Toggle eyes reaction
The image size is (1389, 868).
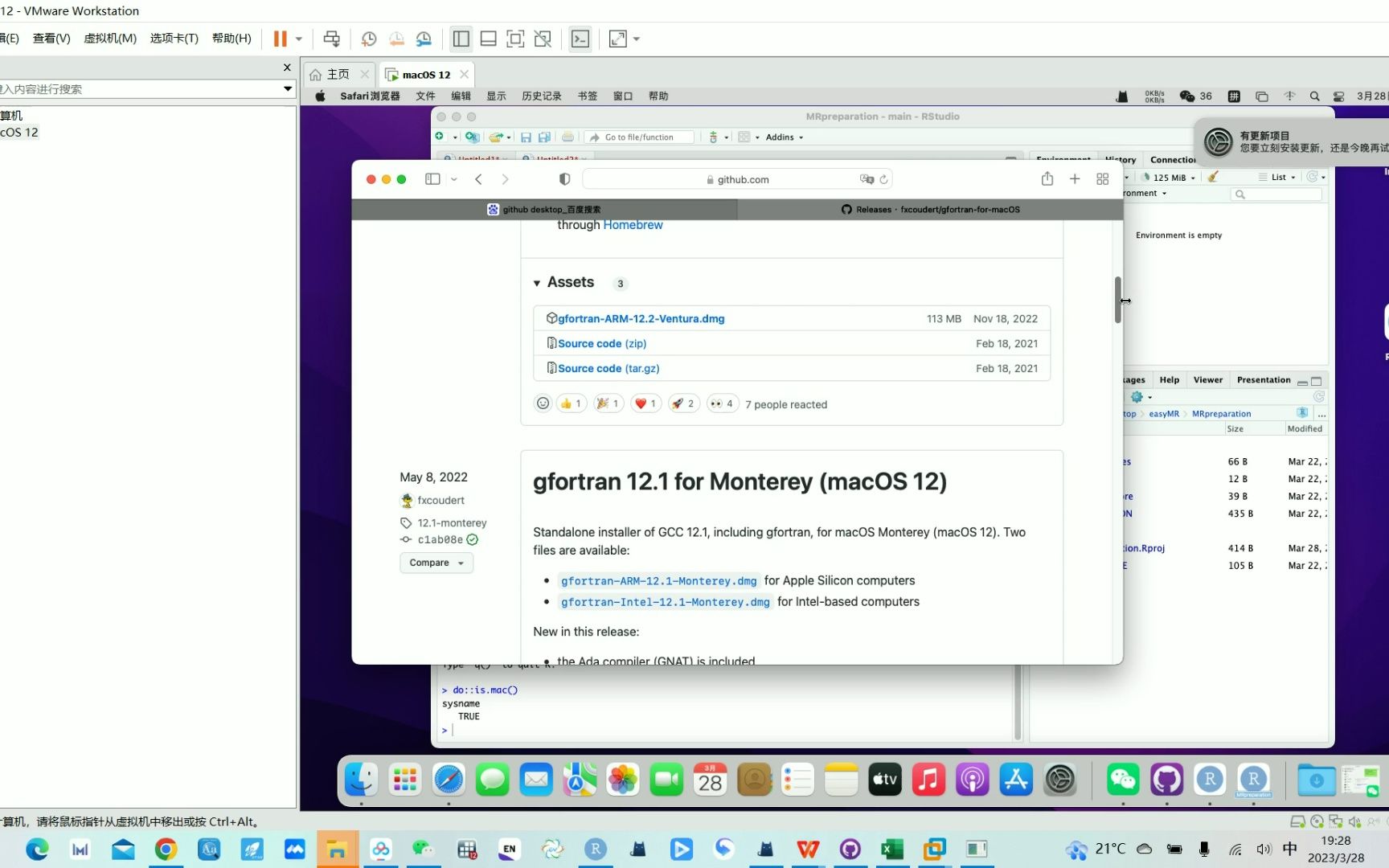pyautogui.click(x=722, y=403)
